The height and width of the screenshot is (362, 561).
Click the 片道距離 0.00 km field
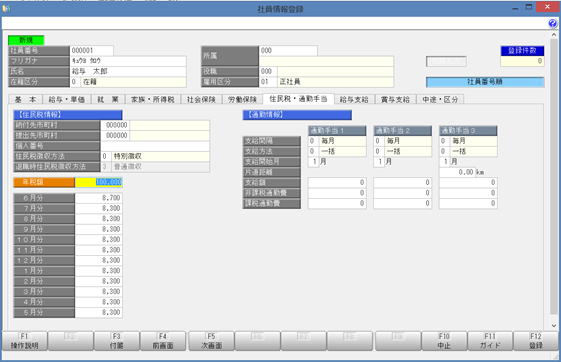pos(458,172)
